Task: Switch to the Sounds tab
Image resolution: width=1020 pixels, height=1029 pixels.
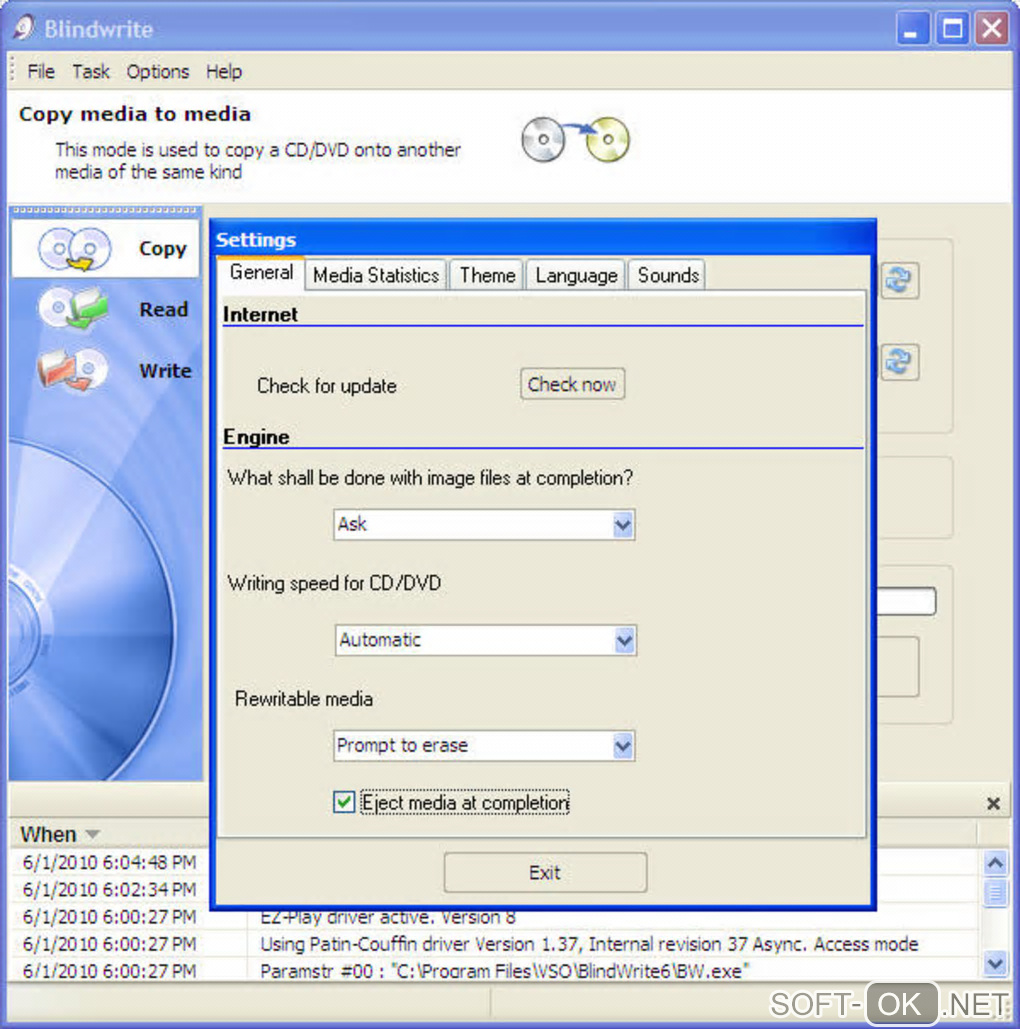Action: point(668,275)
